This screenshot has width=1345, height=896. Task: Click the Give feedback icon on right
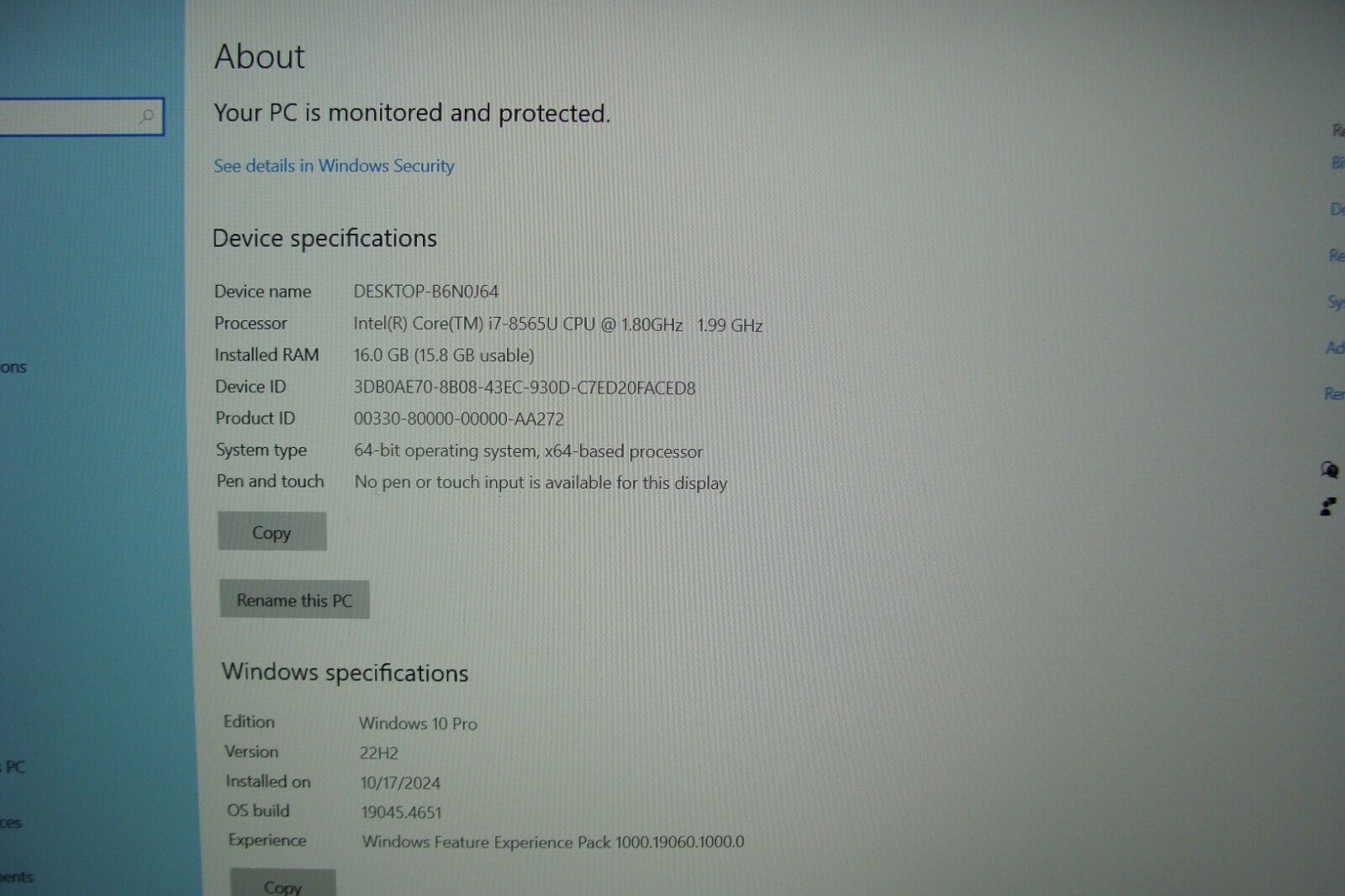point(1328,507)
